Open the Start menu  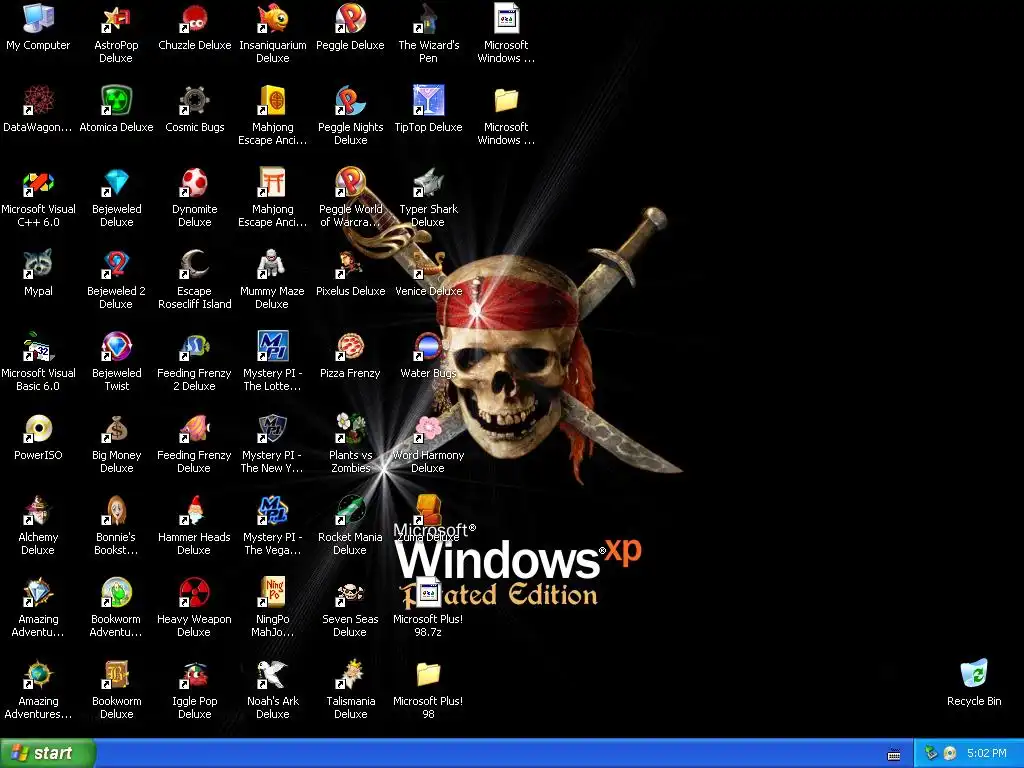coord(47,753)
